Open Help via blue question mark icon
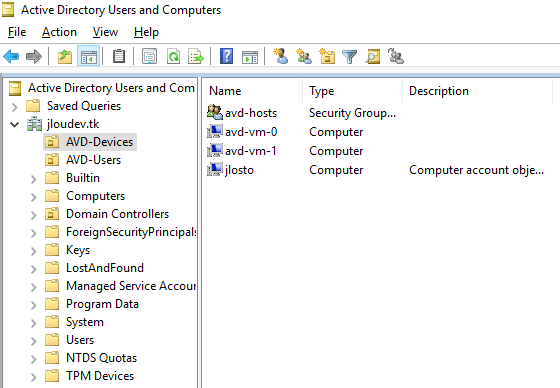The width and height of the screenshot is (560, 388). tap(226, 56)
